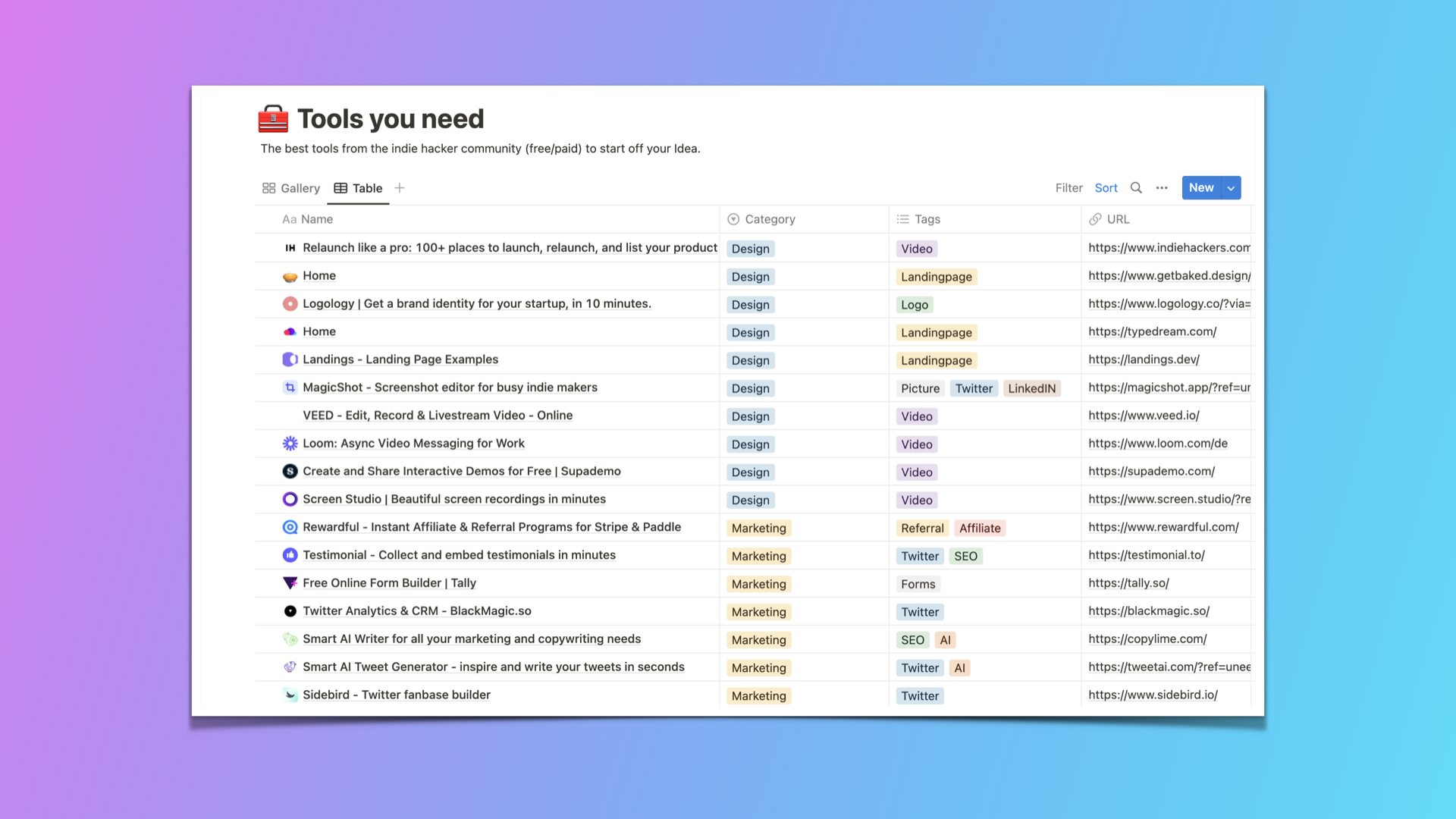Image resolution: width=1456 pixels, height=819 pixels.
Task: Click the Tally row icon
Action: (x=290, y=583)
